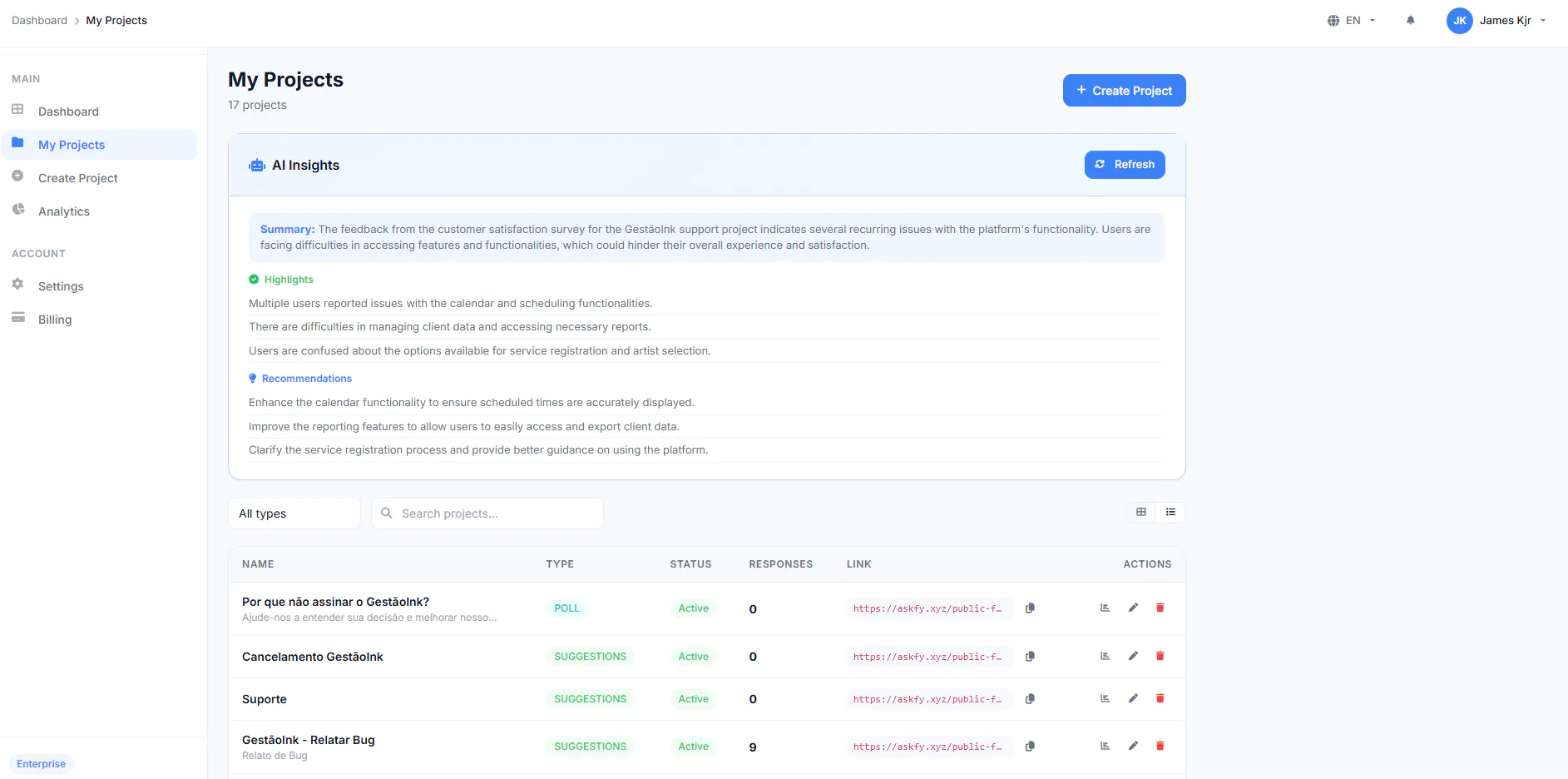Switch to grid view layout
1568x779 pixels.
coord(1141,512)
